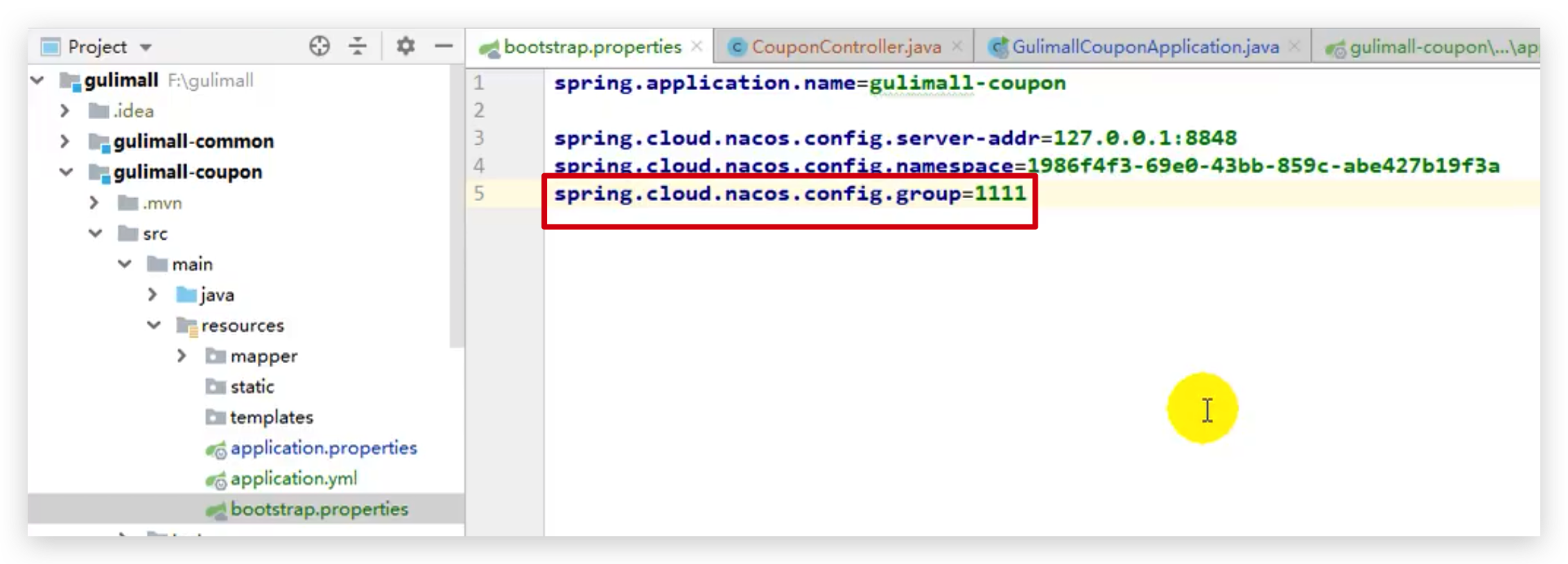Close the bootstrap.properties tab
Image resolution: width=1568 pixels, height=564 pixels.
coord(697,46)
